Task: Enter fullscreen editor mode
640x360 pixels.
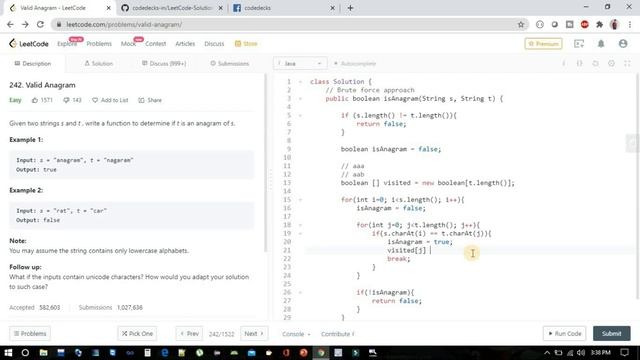Action: coord(627,64)
